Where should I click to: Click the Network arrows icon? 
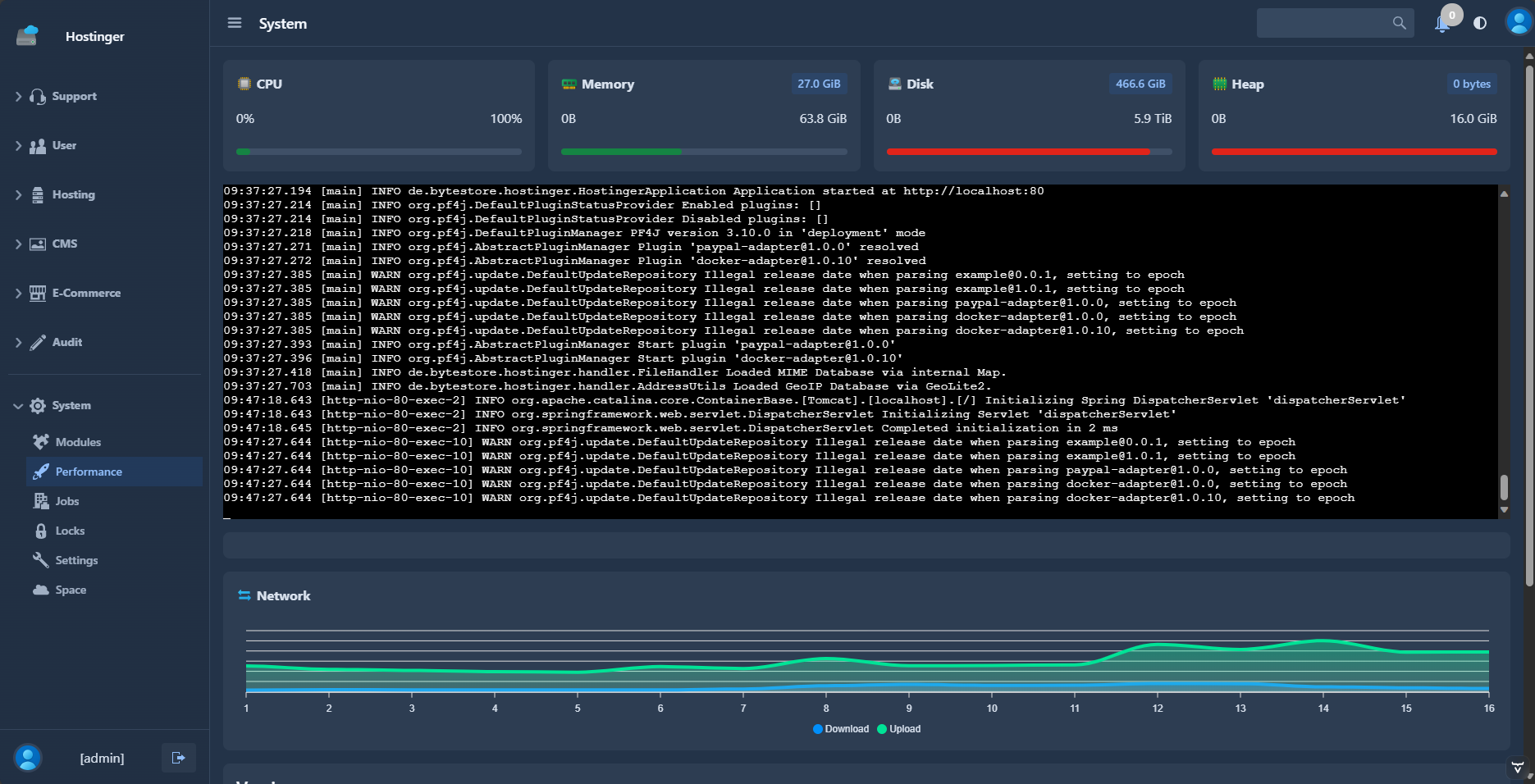244,595
